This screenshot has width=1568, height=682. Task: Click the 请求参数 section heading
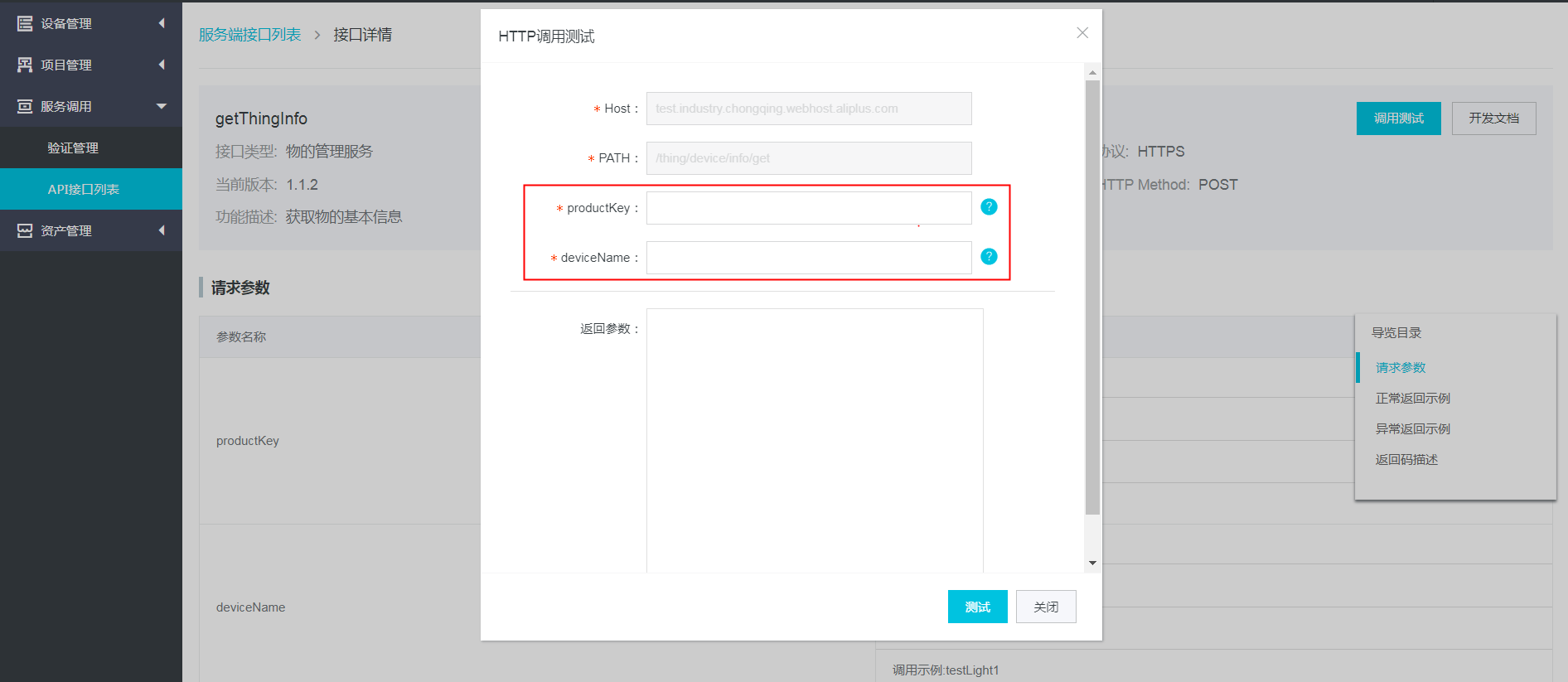click(240, 288)
